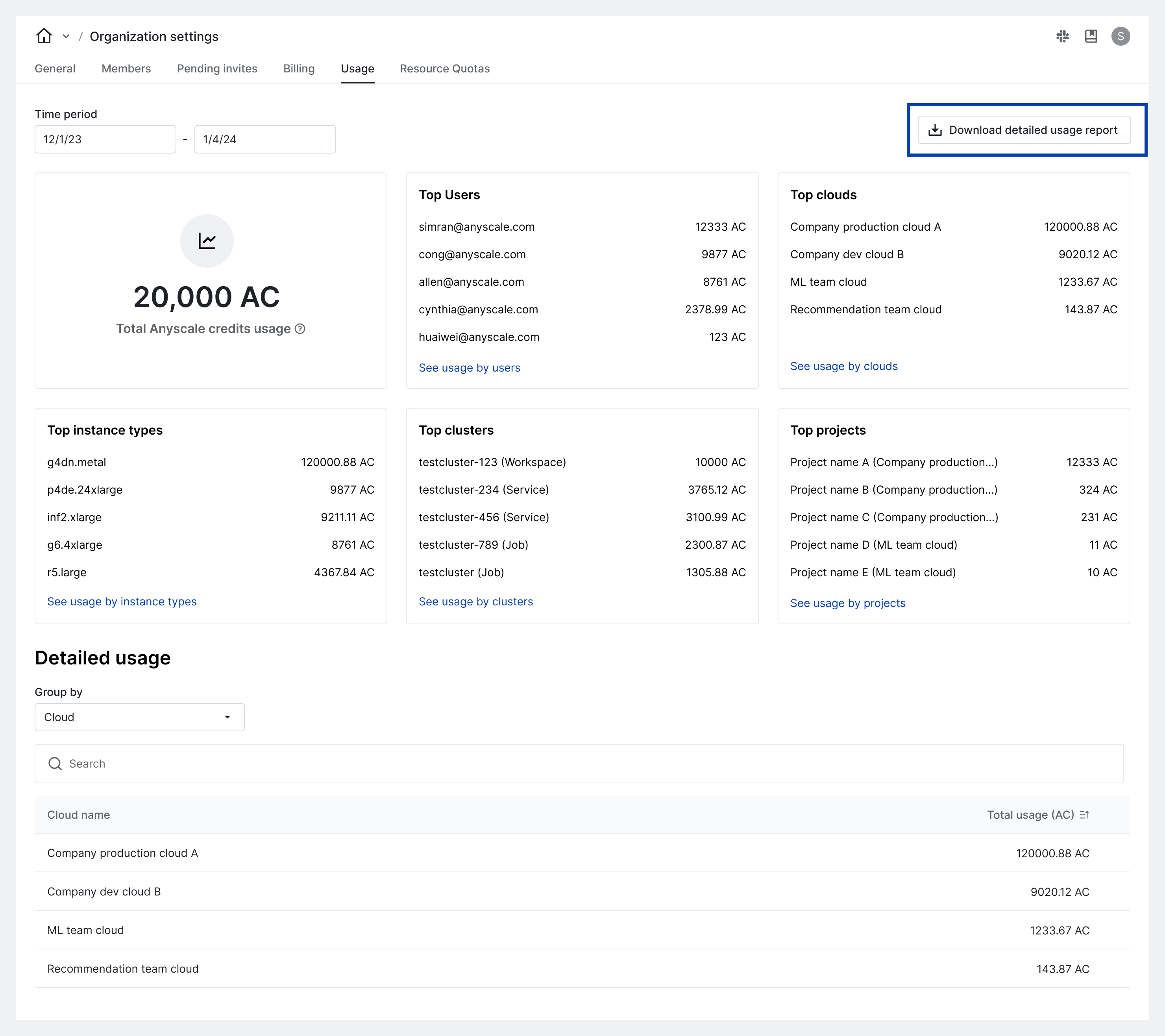
Task: Click the search magnifier icon in table
Action: 56,763
